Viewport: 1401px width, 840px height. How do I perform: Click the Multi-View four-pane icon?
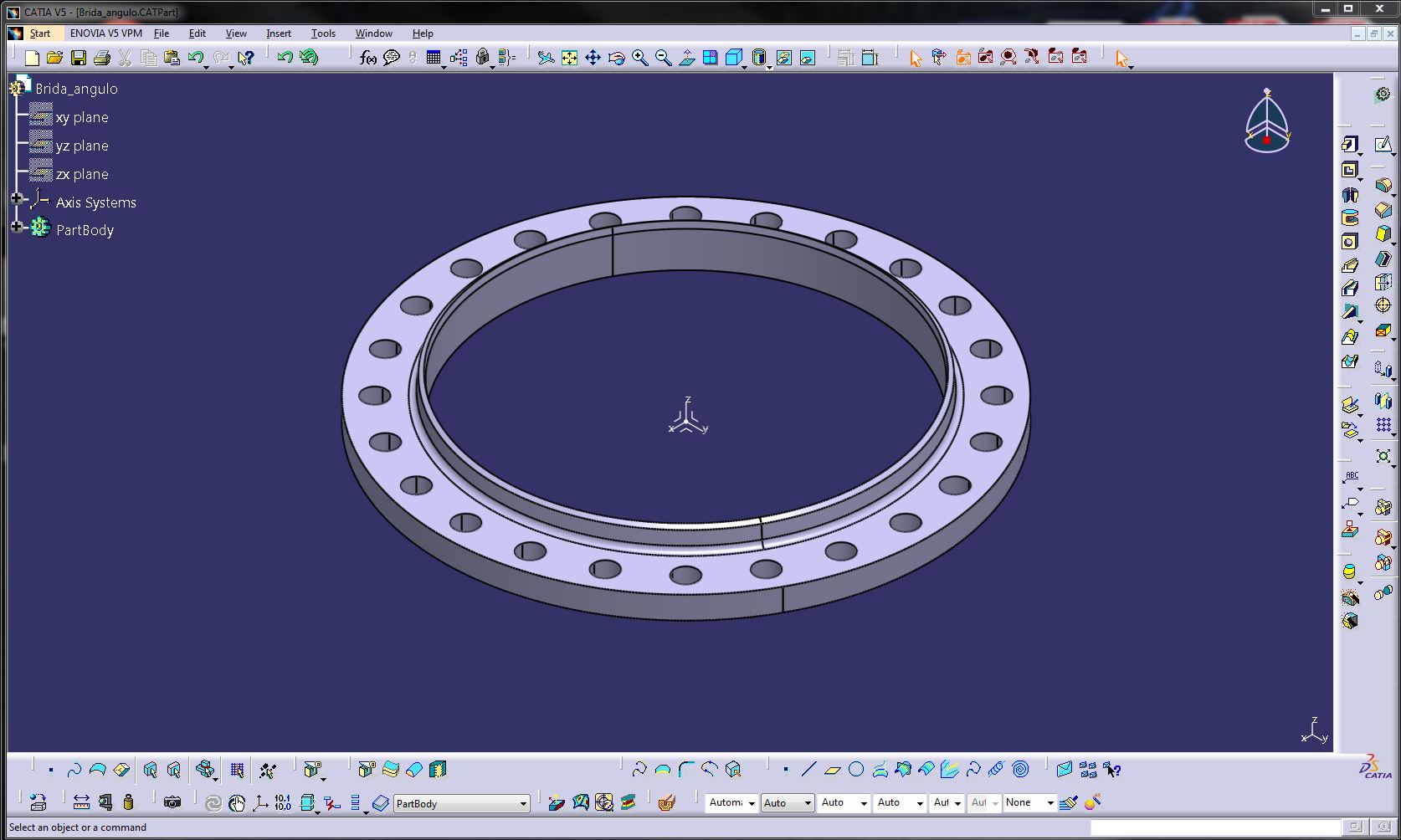point(711,58)
